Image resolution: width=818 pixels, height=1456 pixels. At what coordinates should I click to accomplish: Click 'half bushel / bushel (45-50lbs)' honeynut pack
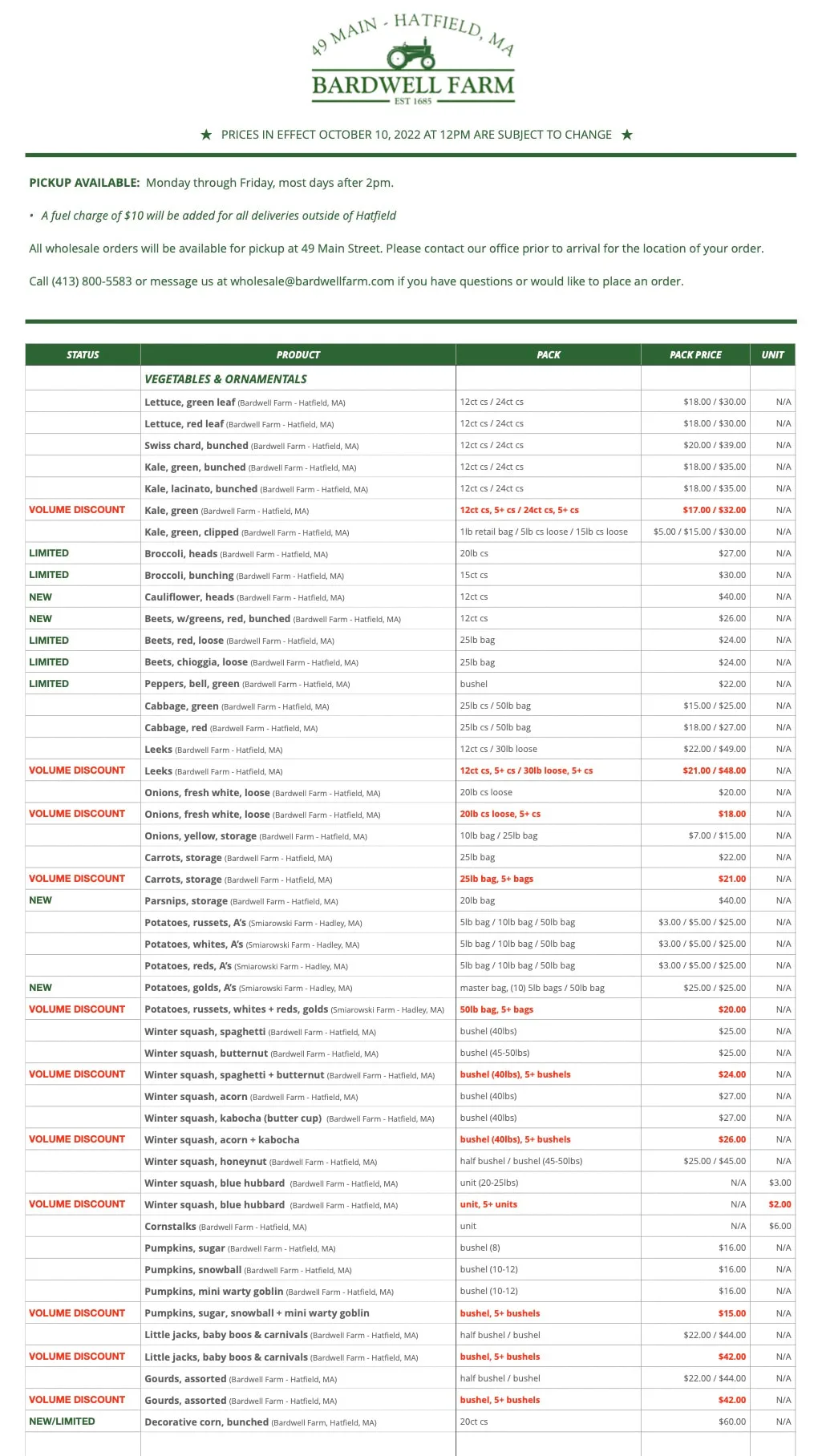pos(521,1161)
